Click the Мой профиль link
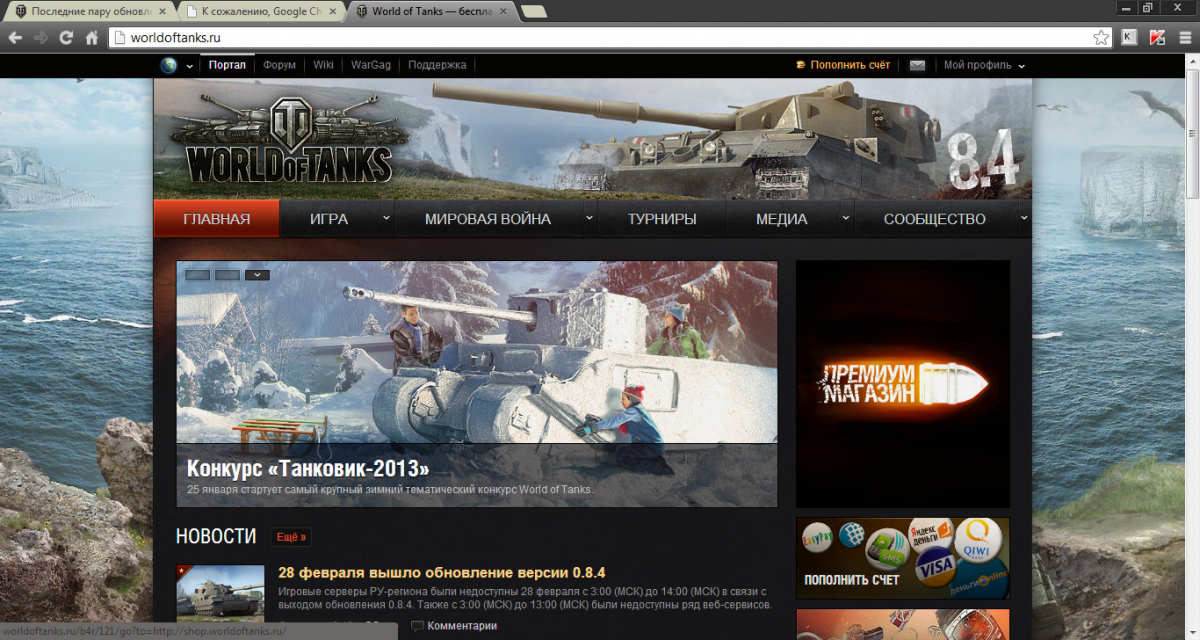Viewport: 1200px width, 640px height. coord(977,65)
